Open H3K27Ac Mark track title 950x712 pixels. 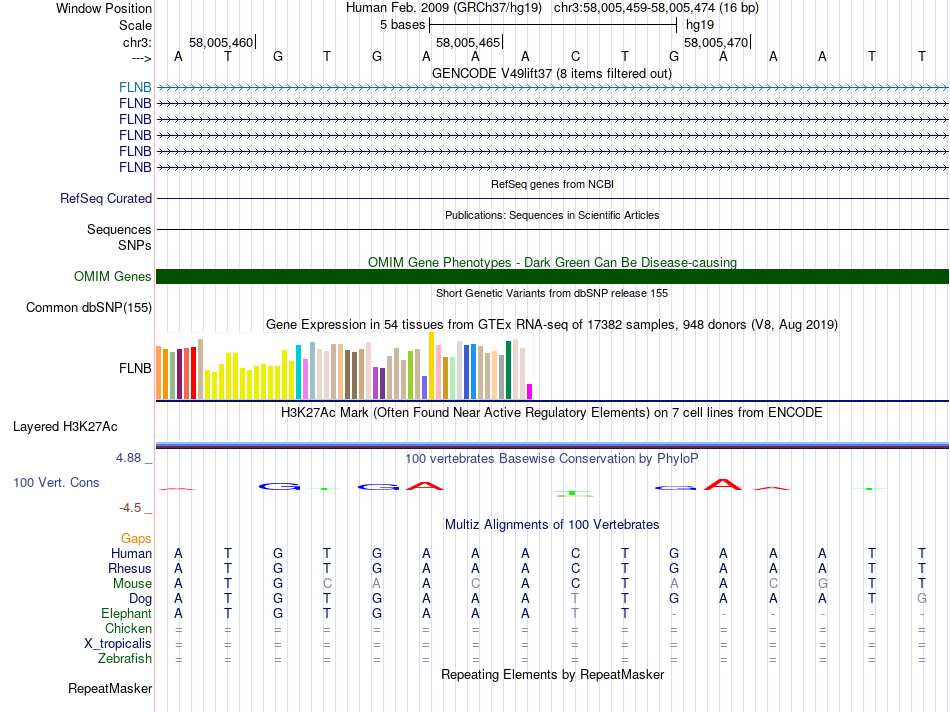point(552,413)
